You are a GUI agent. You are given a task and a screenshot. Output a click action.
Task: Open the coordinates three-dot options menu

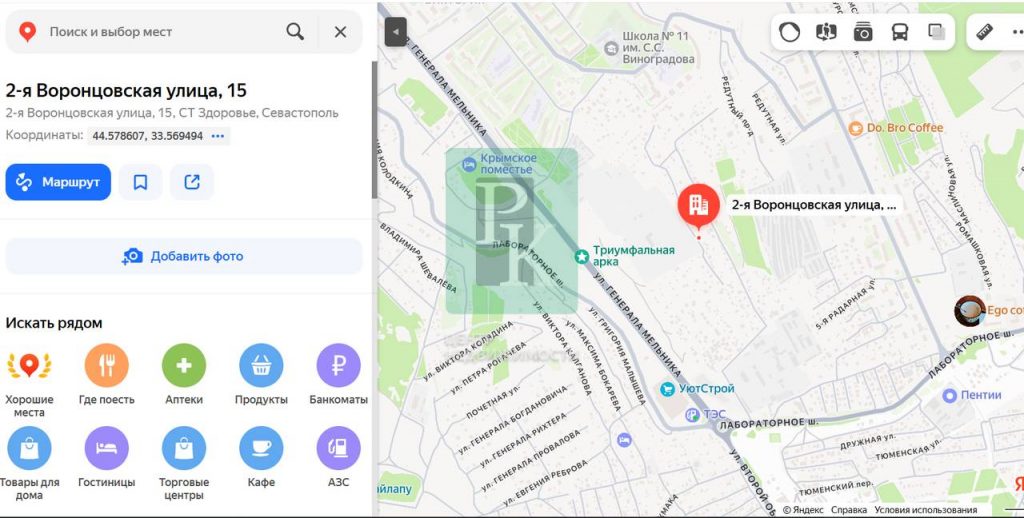tap(218, 136)
